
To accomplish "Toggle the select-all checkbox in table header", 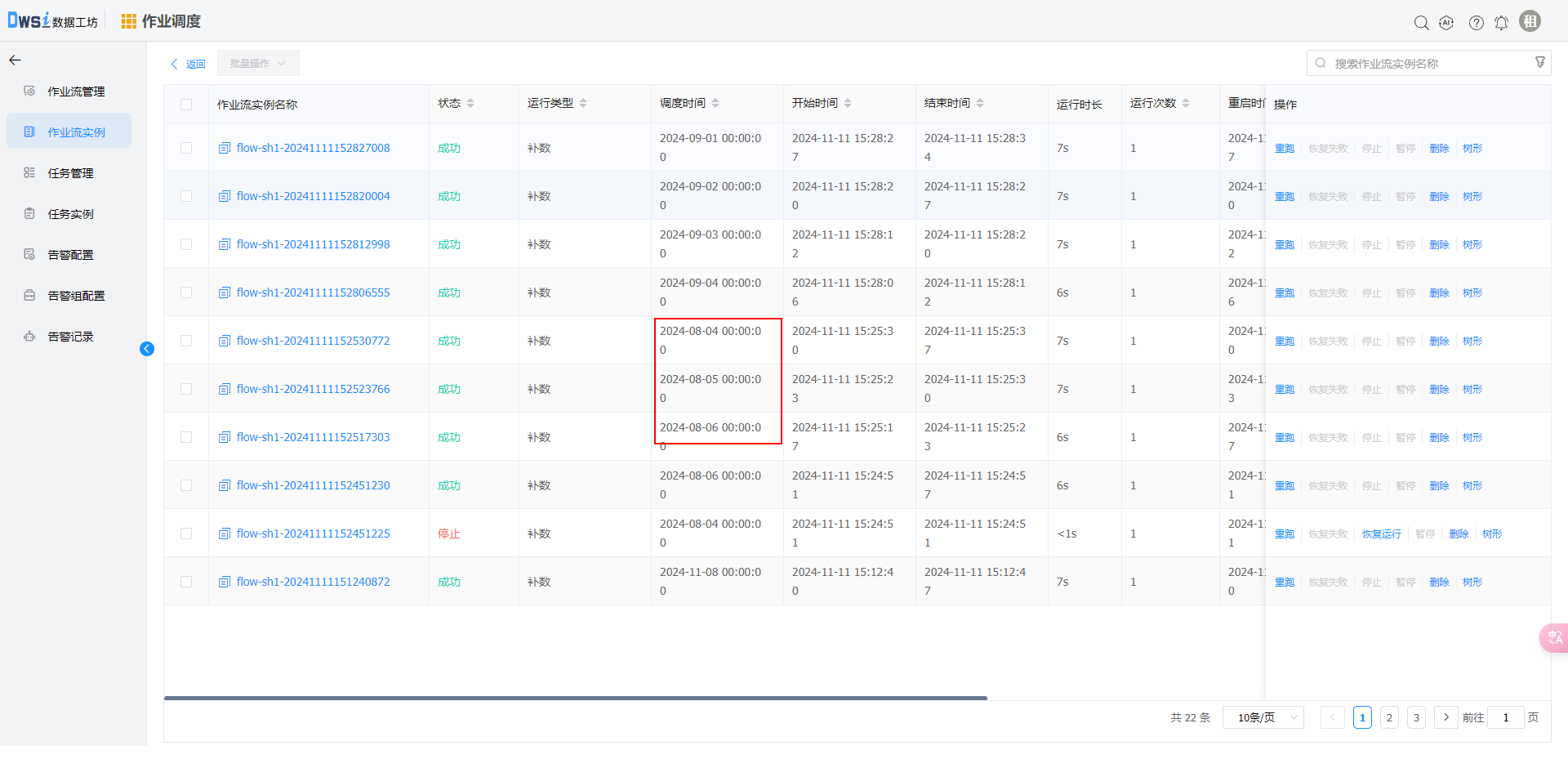I will pos(186,105).
